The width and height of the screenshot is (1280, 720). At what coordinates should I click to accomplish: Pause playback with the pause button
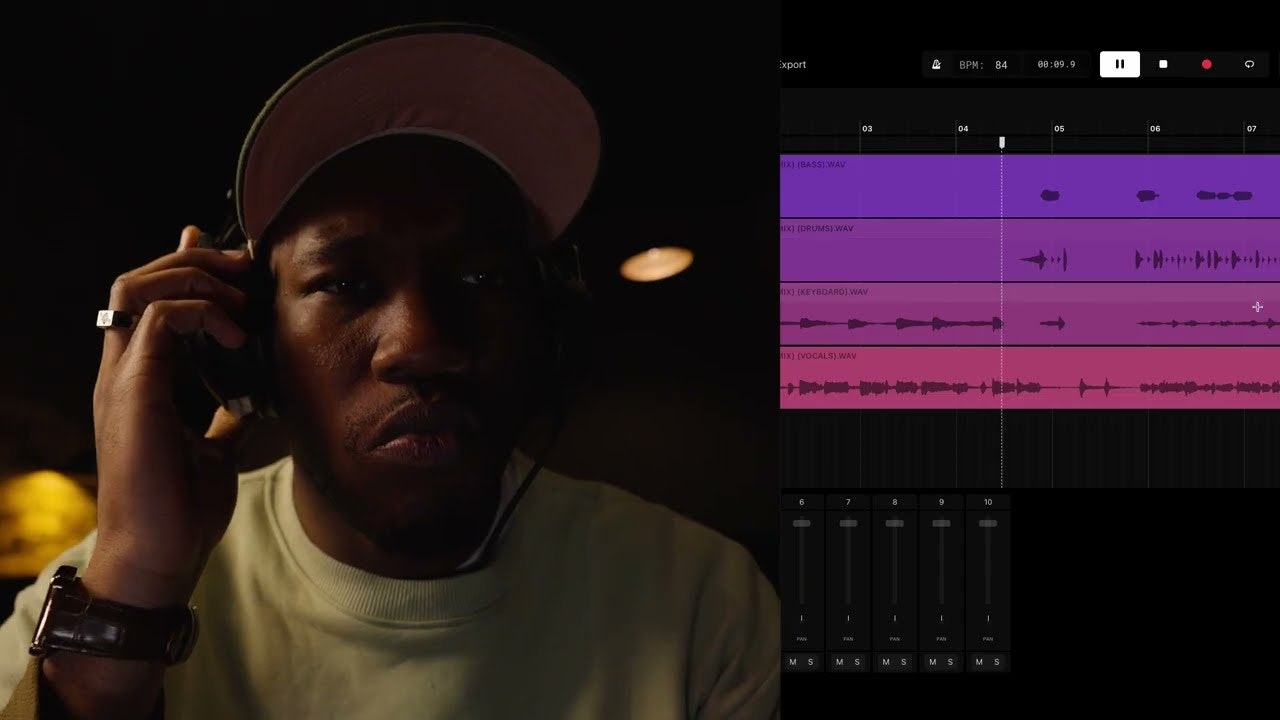[1120, 64]
